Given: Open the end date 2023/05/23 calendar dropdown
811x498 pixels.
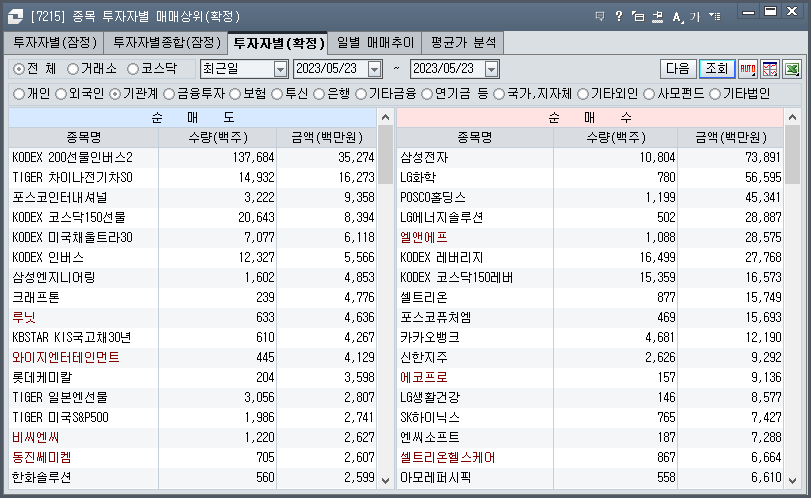Looking at the screenshot, I should [x=491, y=69].
